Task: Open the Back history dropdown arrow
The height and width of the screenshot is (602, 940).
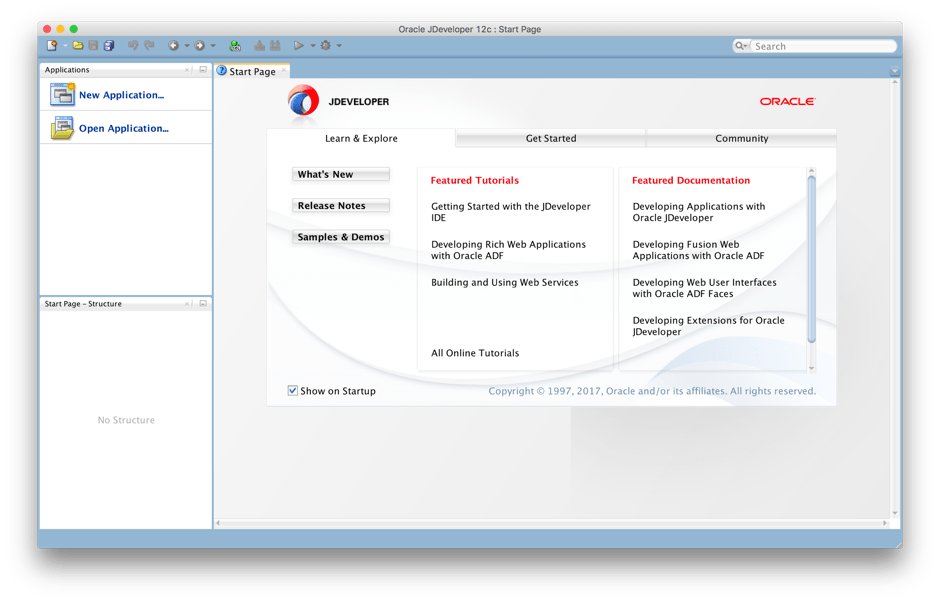Action: (x=186, y=46)
